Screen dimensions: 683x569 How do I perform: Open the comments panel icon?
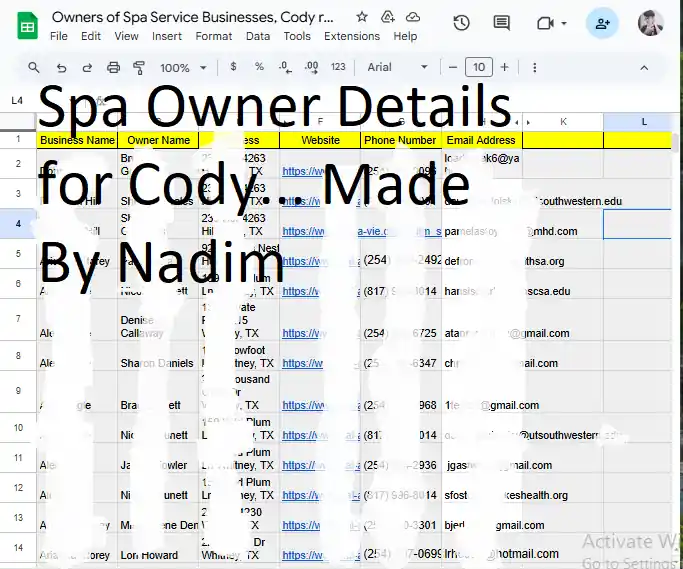[x=501, y=23]
